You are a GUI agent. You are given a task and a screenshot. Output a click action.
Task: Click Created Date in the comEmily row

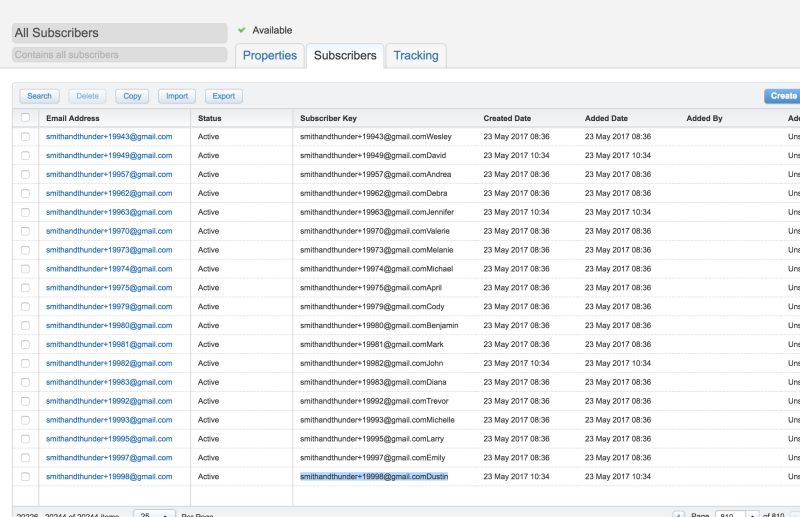pyautogui.click(x=516, y=458)
